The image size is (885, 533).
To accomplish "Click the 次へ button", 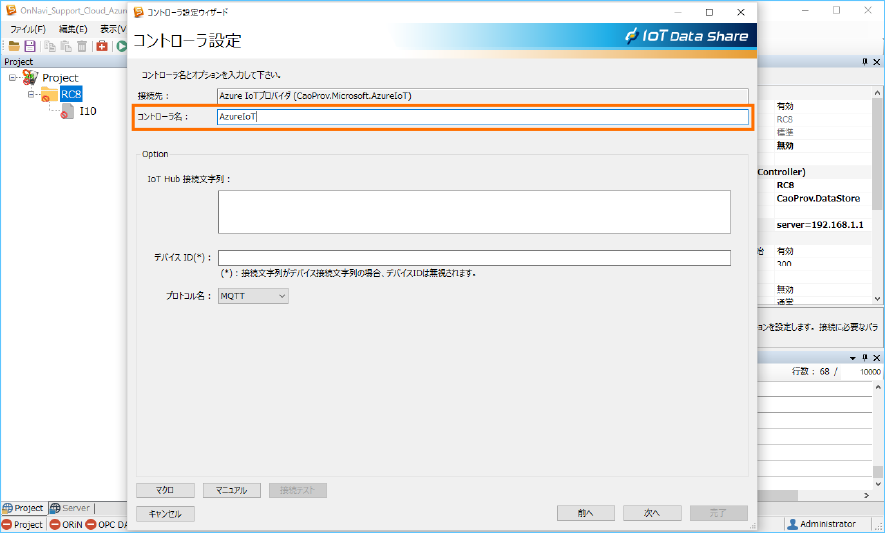I will click(x=652, y=513).
